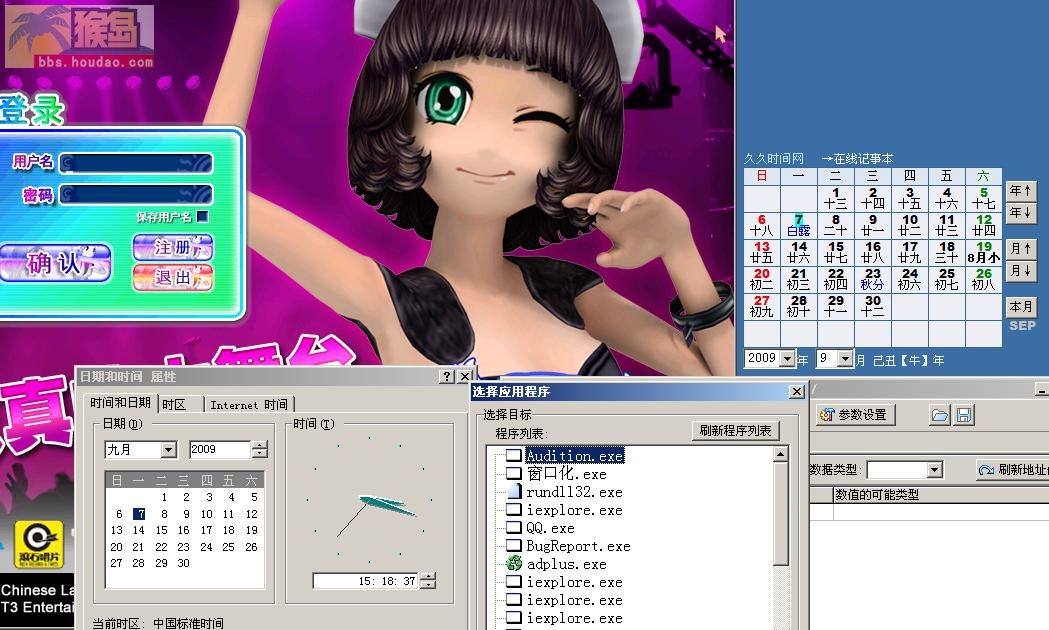Open the month 9 dropdown in lunar calendar
1049x630 pixels.
click(x=845, y=358)
